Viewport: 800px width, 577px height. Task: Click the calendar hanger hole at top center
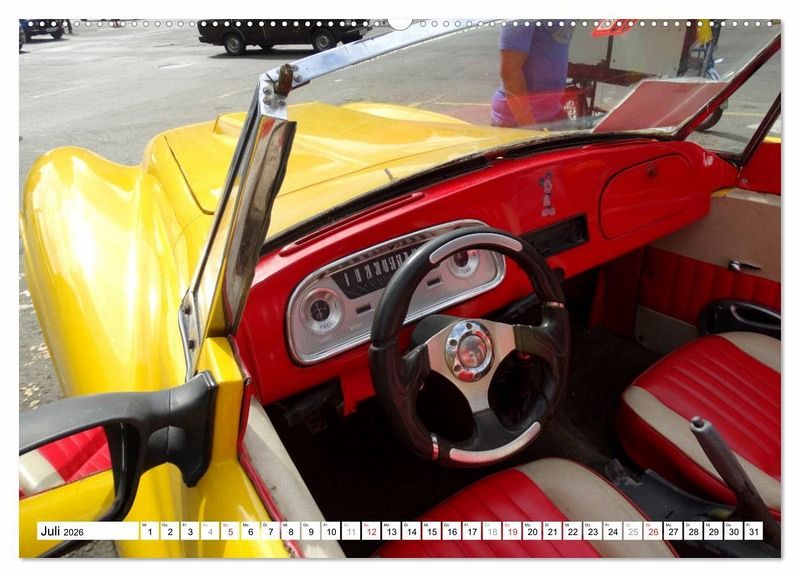400,22
